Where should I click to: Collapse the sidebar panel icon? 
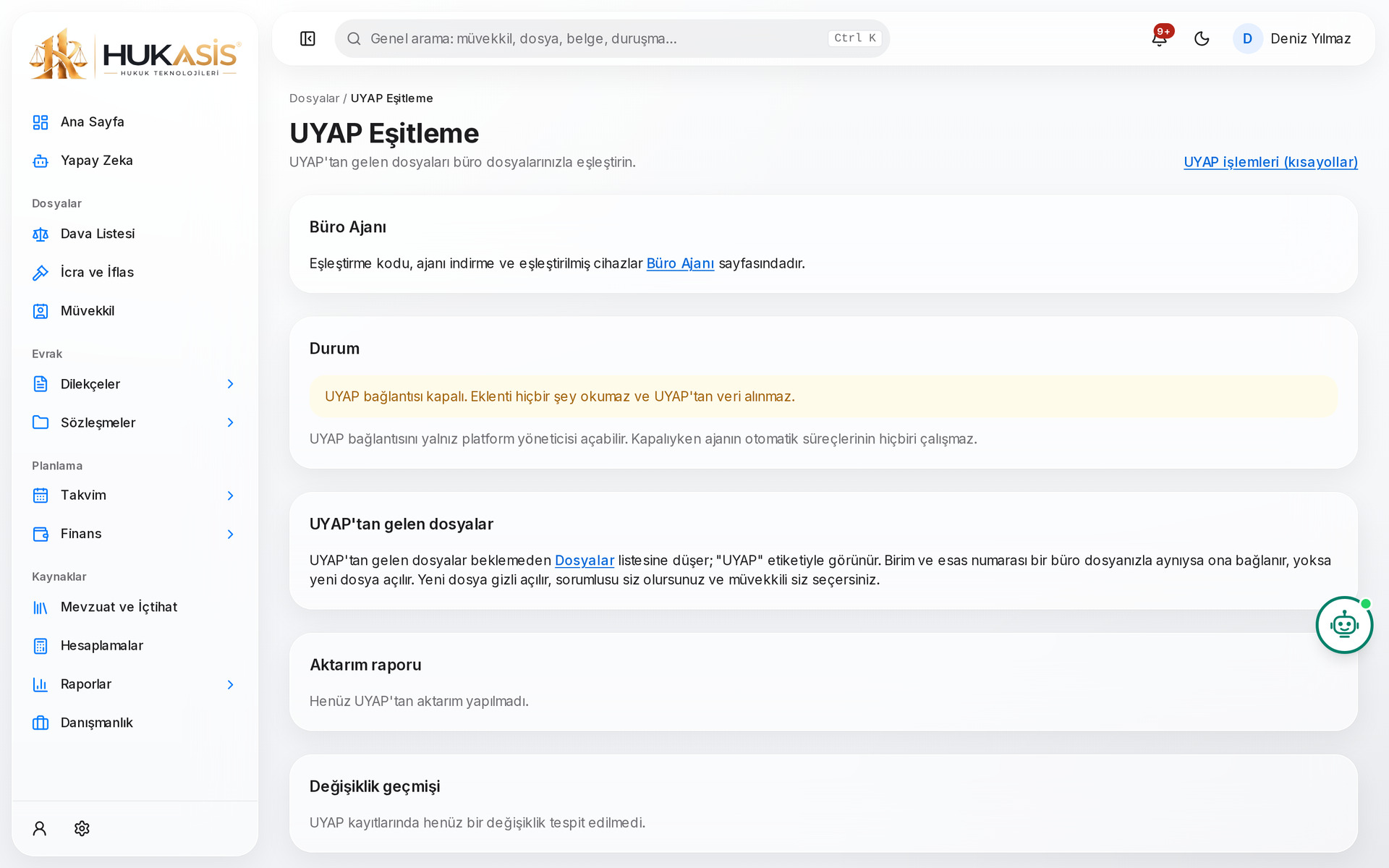(x=307, y=38)
